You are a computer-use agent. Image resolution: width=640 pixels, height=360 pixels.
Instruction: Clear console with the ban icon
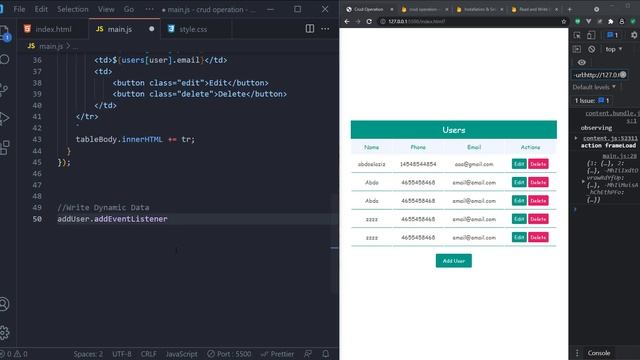(592, 49)
